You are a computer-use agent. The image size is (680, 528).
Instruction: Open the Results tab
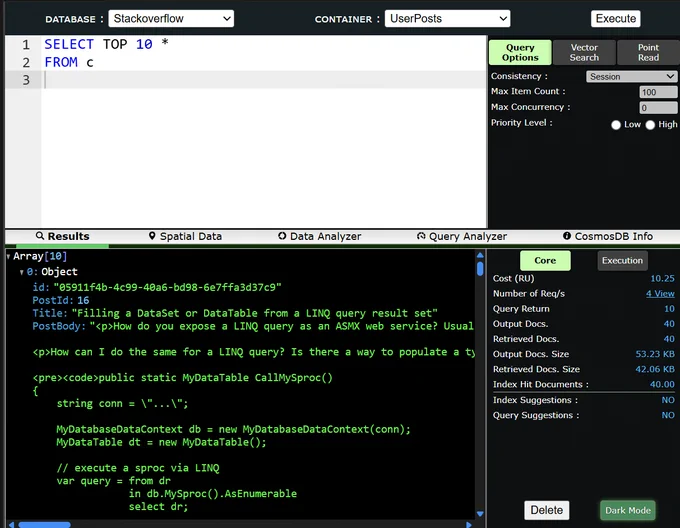tap(63, 236)
